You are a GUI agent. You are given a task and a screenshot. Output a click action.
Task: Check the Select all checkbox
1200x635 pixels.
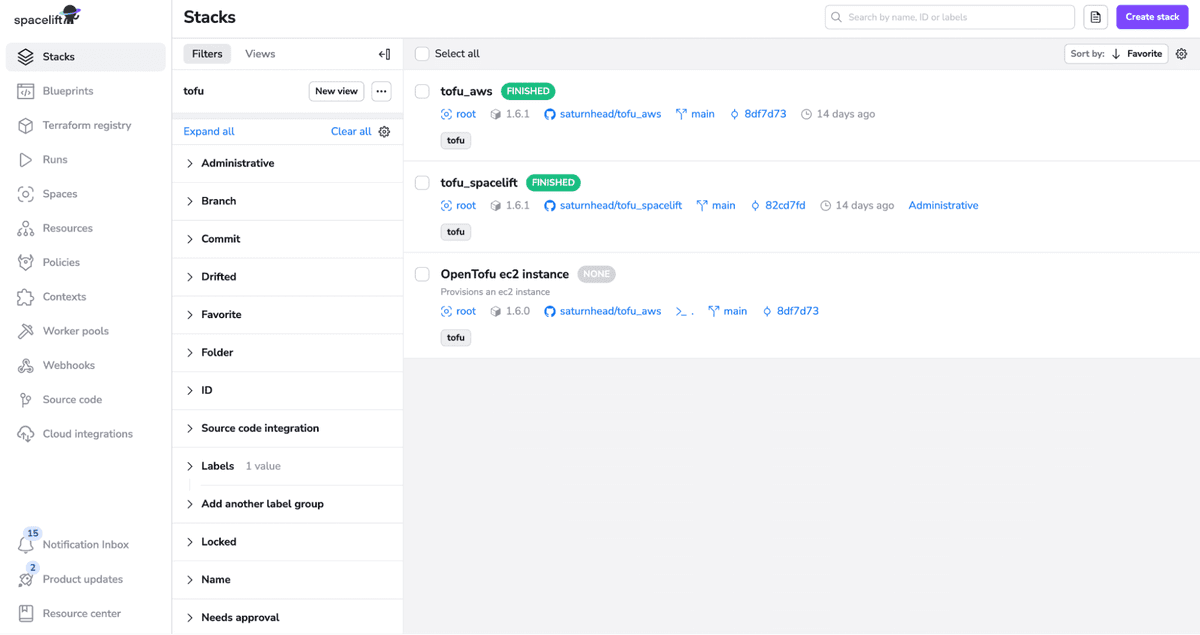[421, 53]
